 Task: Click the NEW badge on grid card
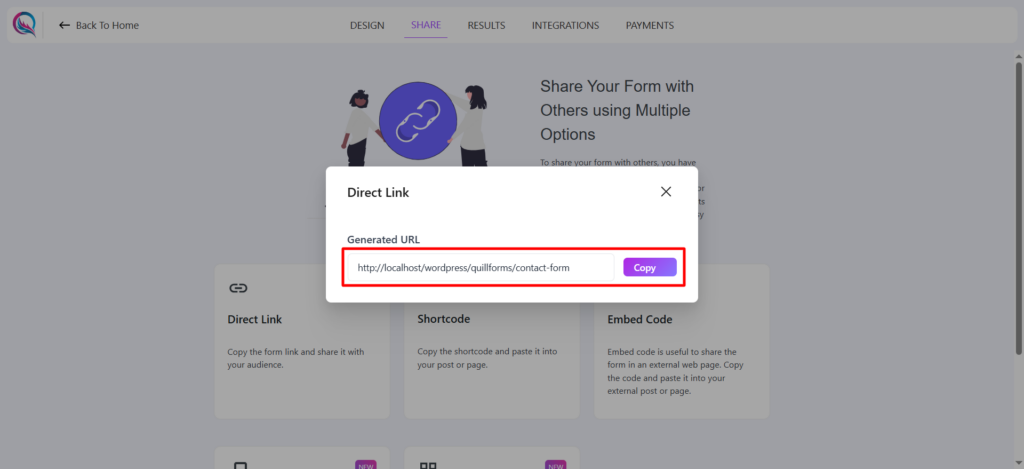click(557, 465)
